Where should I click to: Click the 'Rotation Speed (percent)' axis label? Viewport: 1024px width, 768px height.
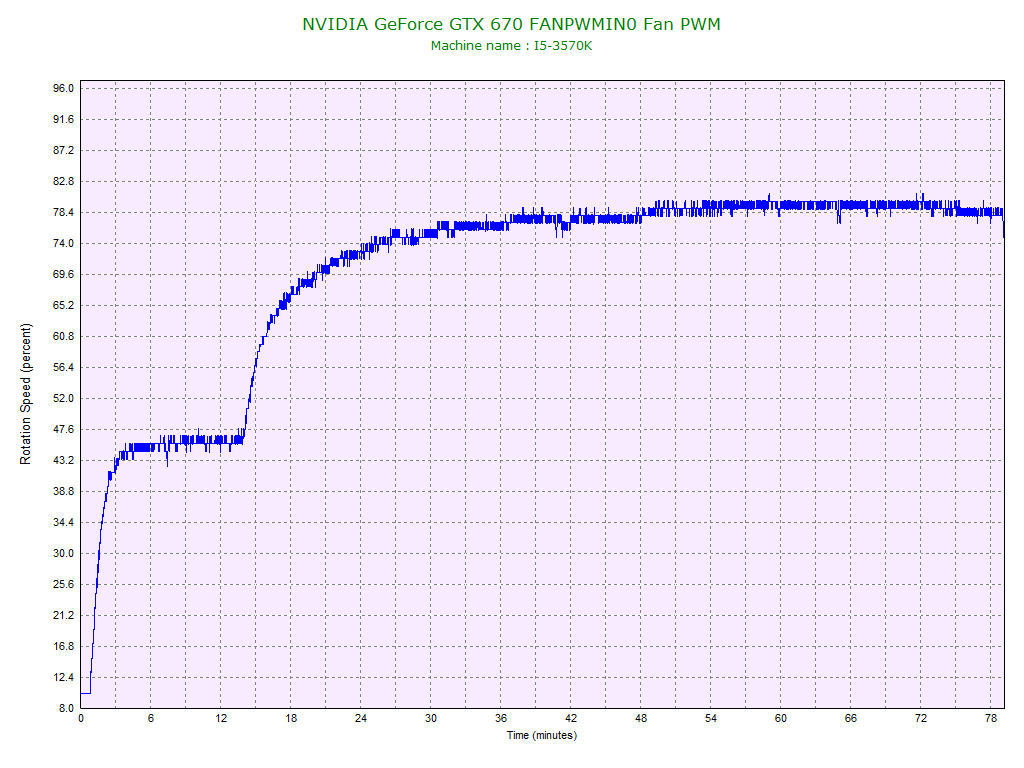[x=25, y=394]
